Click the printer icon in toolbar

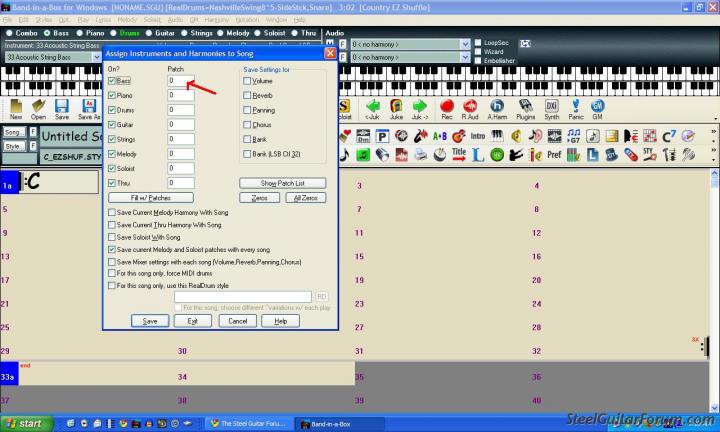click(421, 155)
